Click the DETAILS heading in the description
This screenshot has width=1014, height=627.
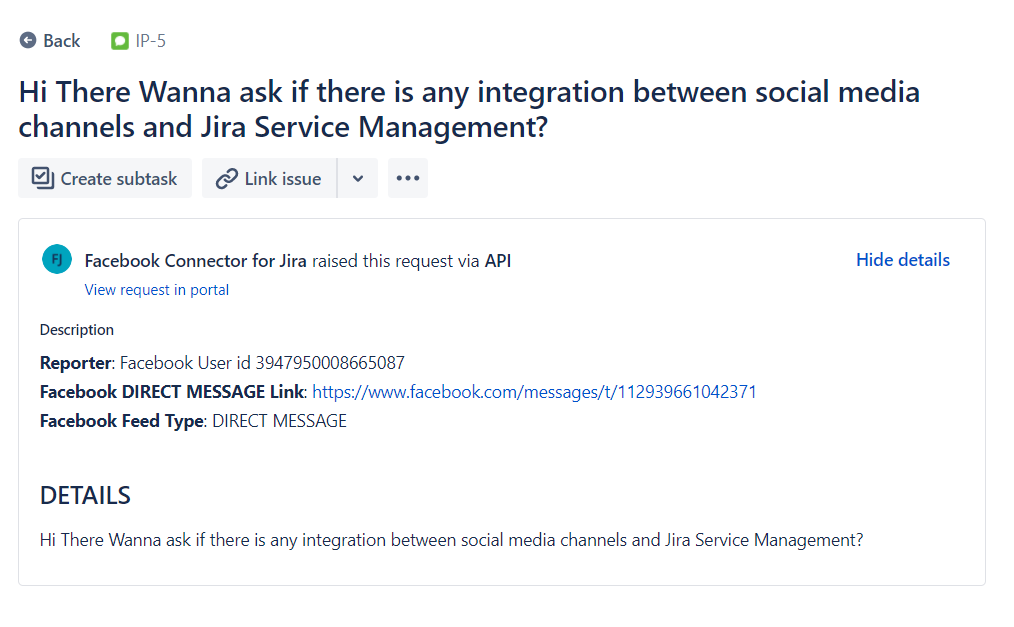85,495
